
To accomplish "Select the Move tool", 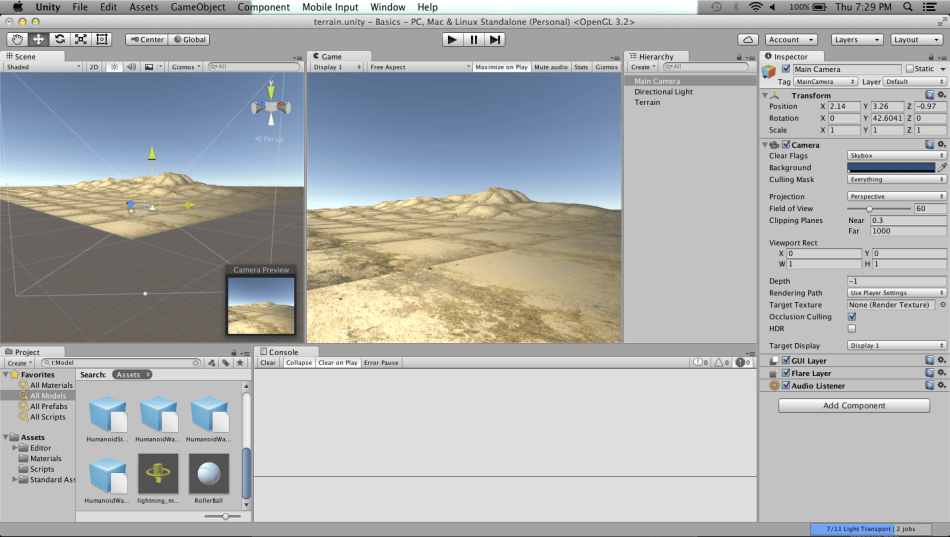I will click(x=38, y=39).
